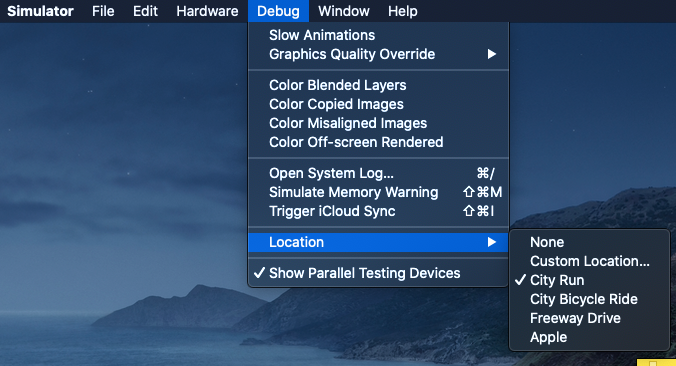Select Freeway Drive location

point(589,318)
